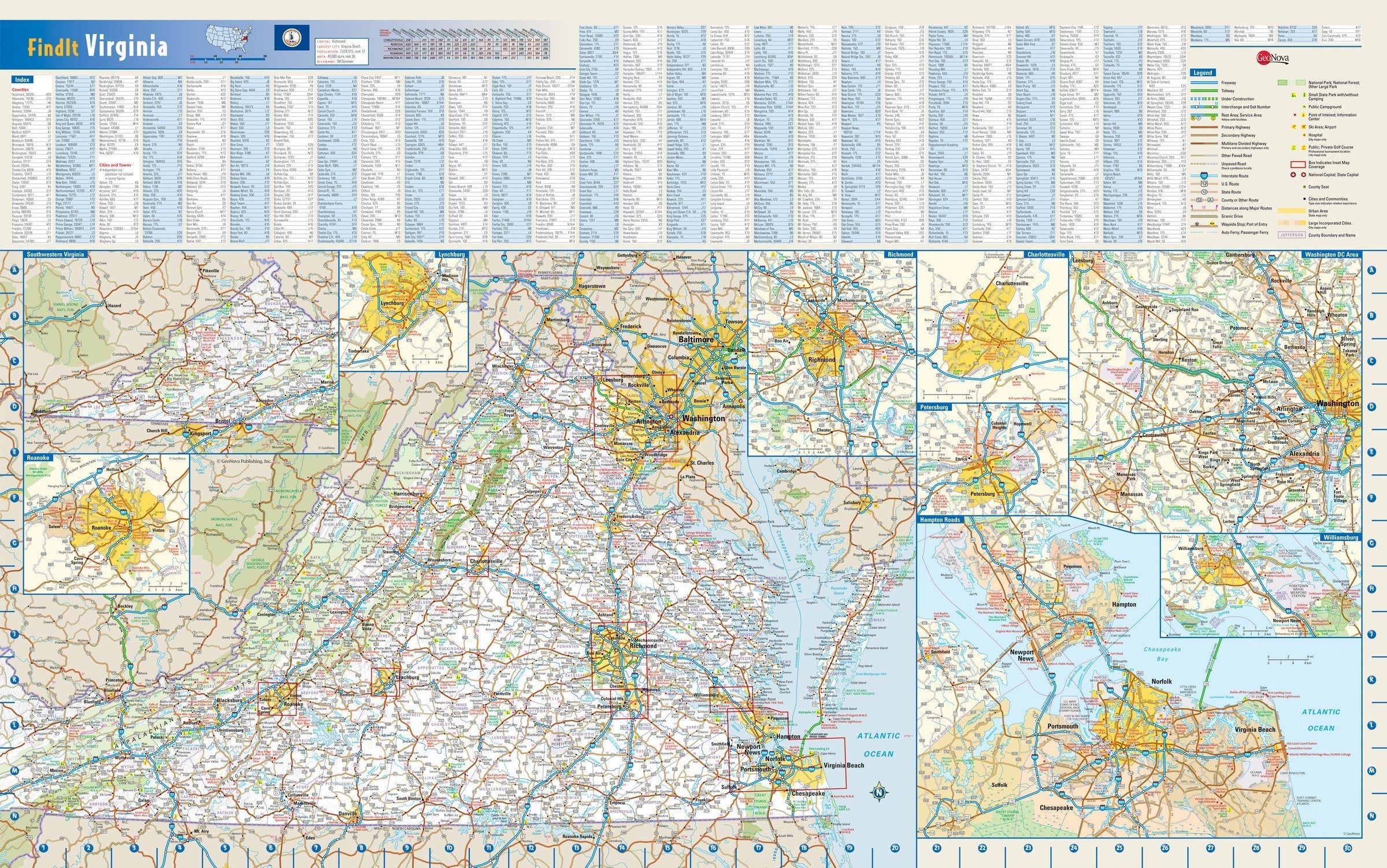
Task: Click the Pikeville label in Southwestern Virginia inset
Action: click(x=210, y=270)
